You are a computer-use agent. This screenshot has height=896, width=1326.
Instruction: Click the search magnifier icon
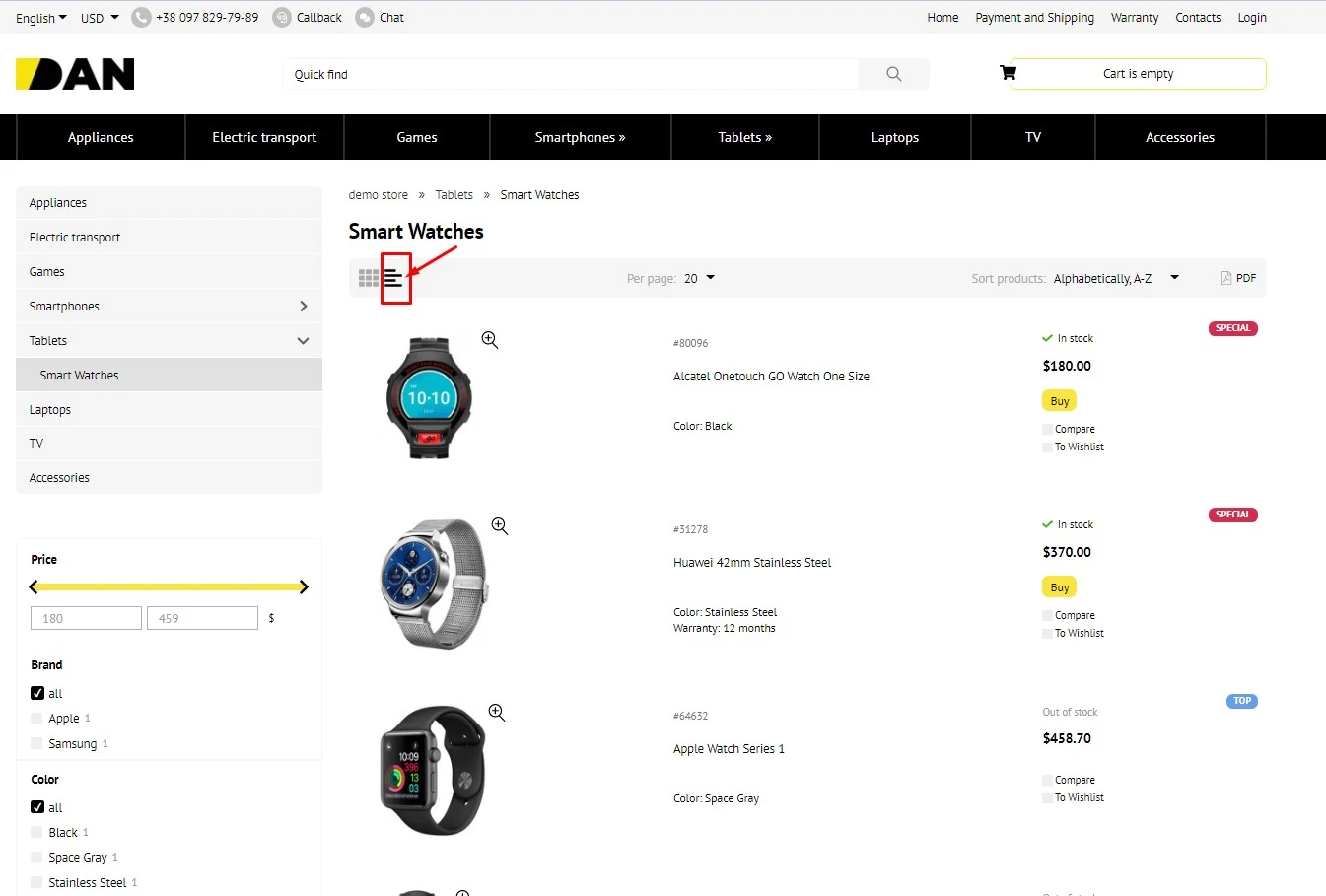click(893, 73)
